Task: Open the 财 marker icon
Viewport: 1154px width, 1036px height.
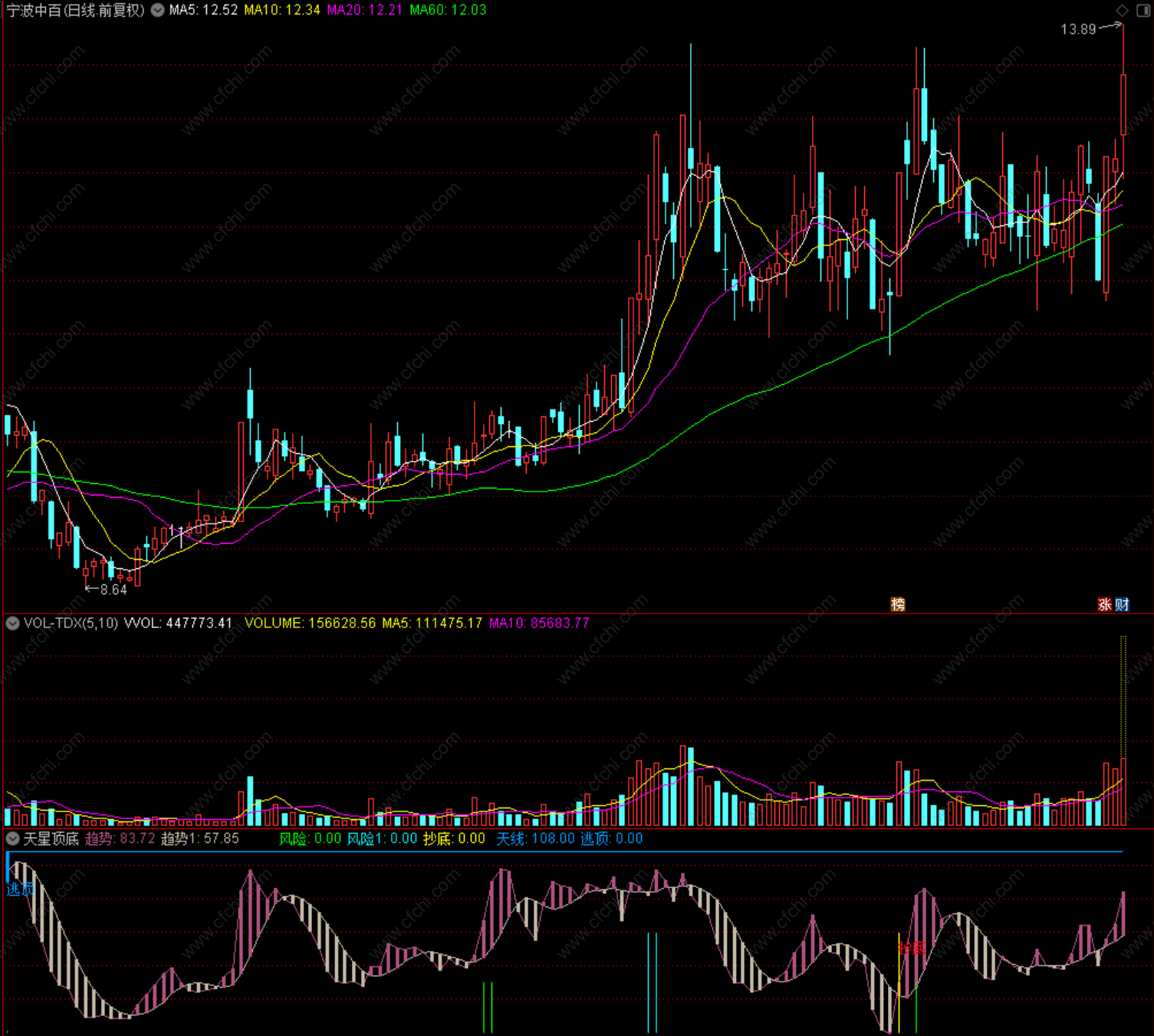Action: coord(1122,604)
